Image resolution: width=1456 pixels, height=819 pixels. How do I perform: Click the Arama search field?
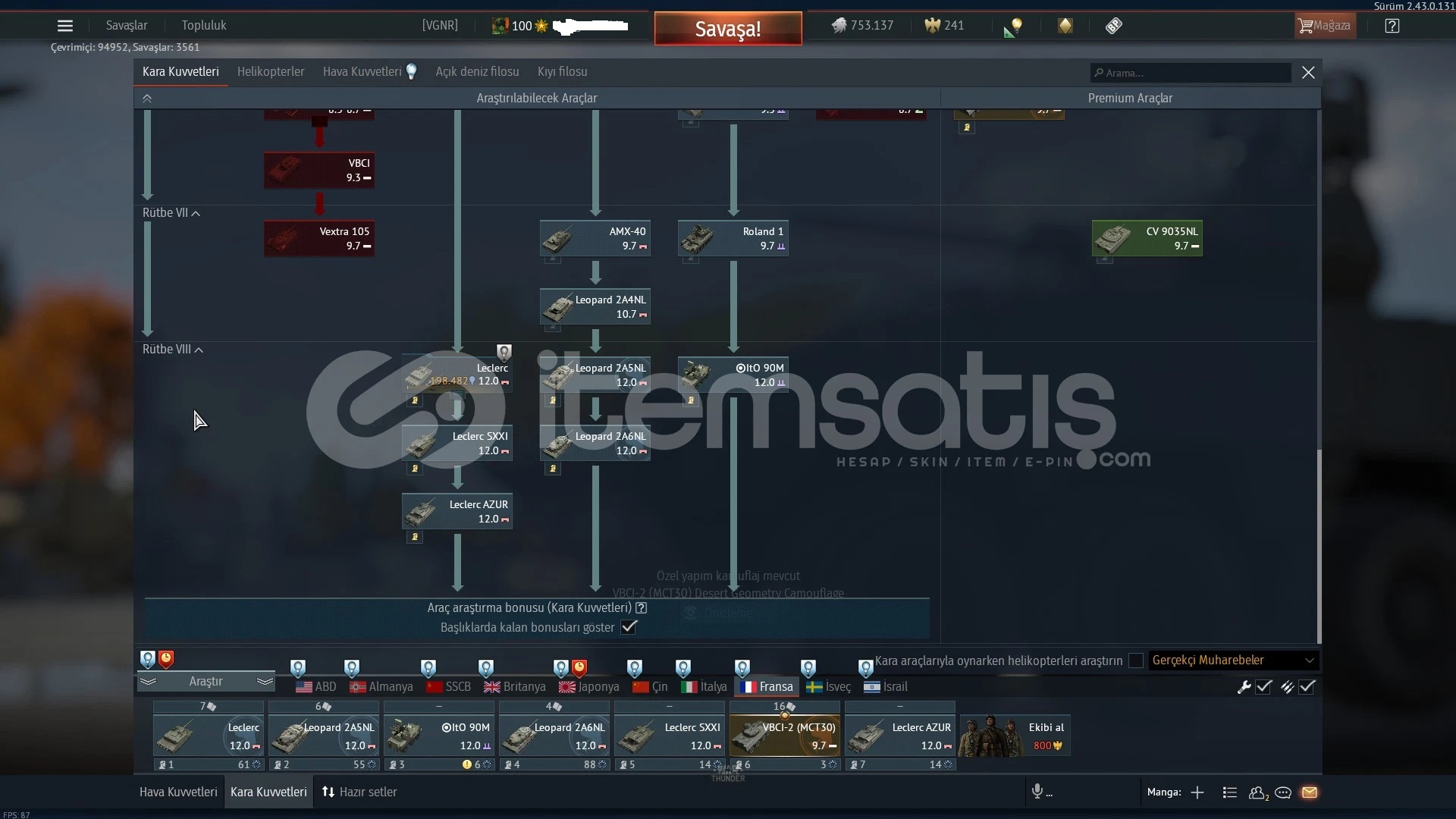[1191, 73]
